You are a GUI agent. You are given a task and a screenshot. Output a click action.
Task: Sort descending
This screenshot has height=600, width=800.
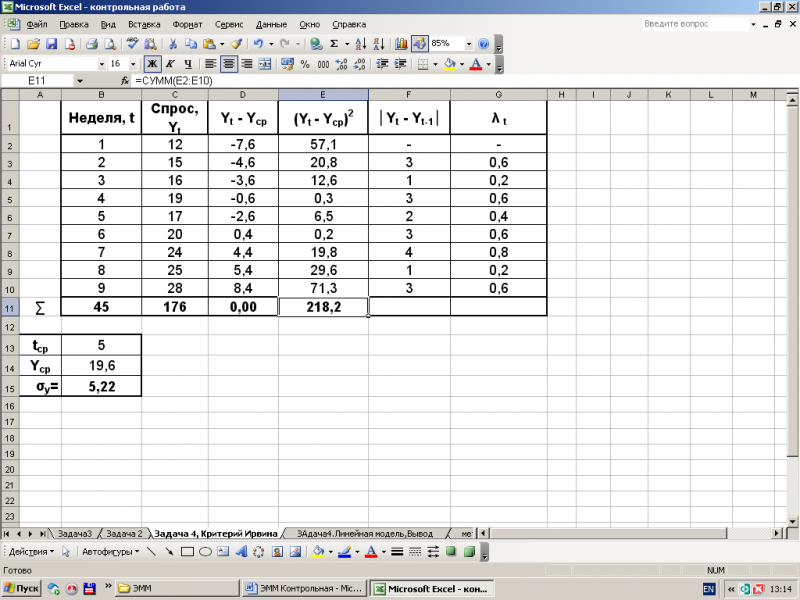(379, 44)
